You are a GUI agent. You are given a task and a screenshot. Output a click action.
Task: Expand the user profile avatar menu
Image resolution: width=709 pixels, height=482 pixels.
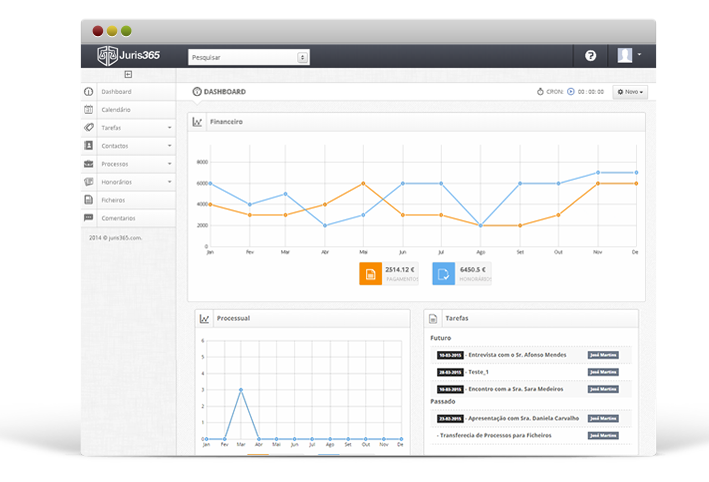pos(629,56)
